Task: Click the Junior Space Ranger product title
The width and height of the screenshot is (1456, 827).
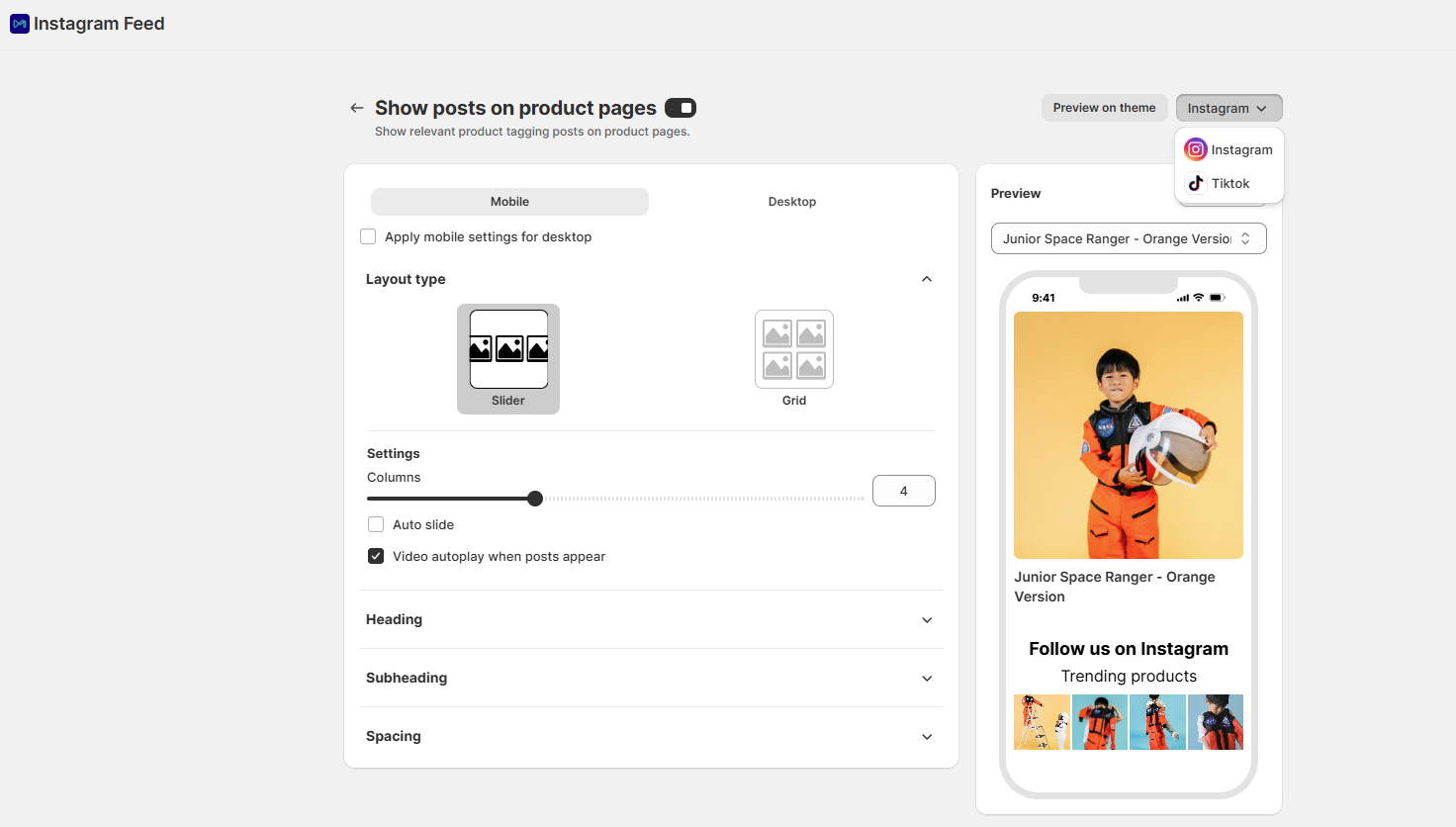Action: (x=1115, y=587)
